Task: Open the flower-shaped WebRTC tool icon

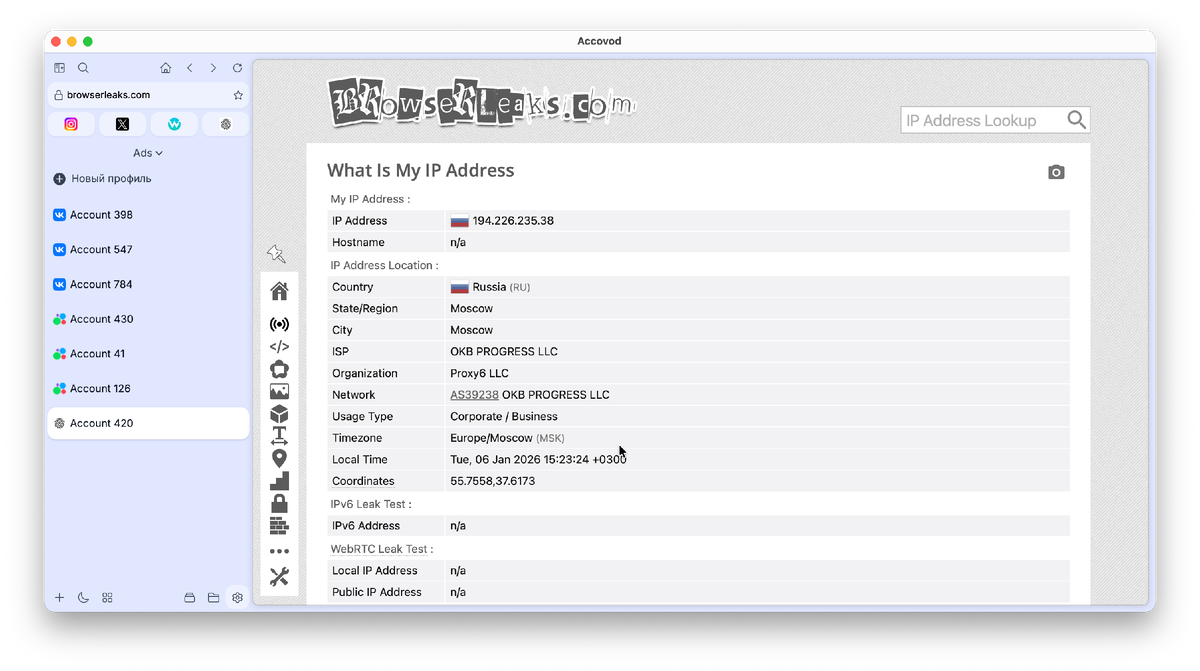Action: (x=279, y=369)
